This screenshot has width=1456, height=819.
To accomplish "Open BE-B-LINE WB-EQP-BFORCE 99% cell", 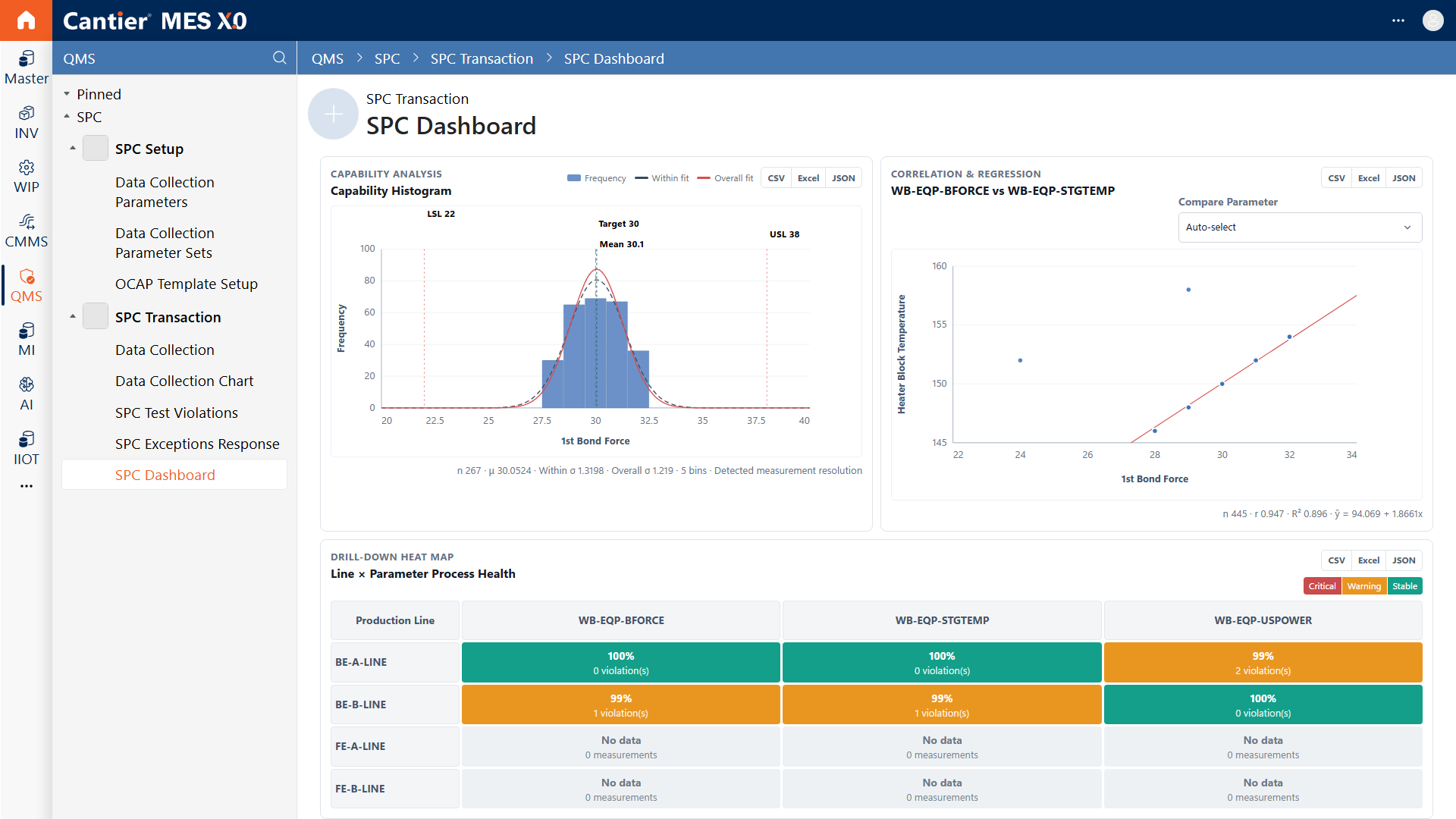I will click(x=620, y=705).
